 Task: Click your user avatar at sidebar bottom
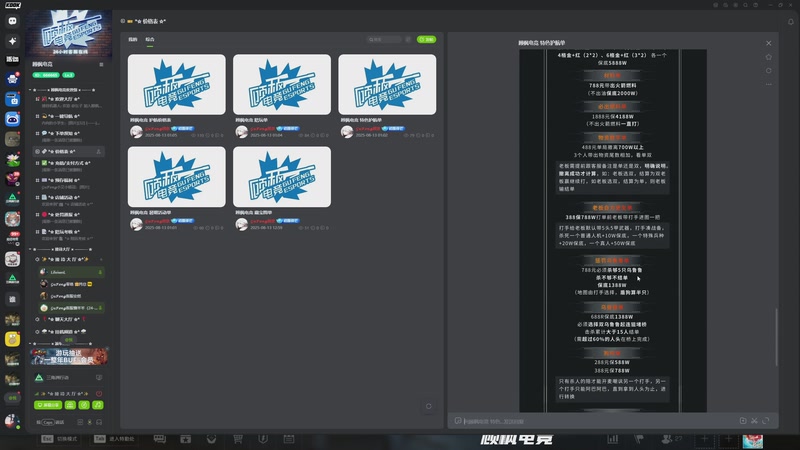pyautogui.click(x=11, y=420)
